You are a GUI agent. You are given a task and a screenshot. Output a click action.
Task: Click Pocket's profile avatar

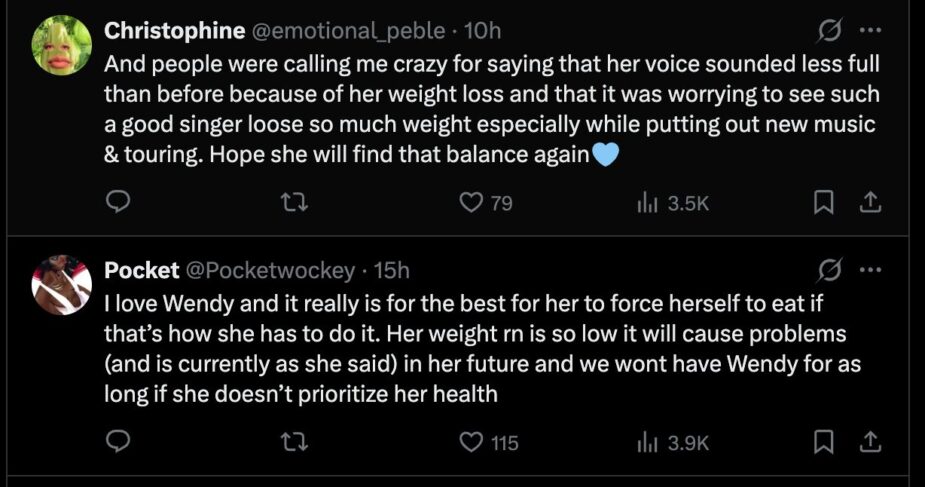point(62,283)
